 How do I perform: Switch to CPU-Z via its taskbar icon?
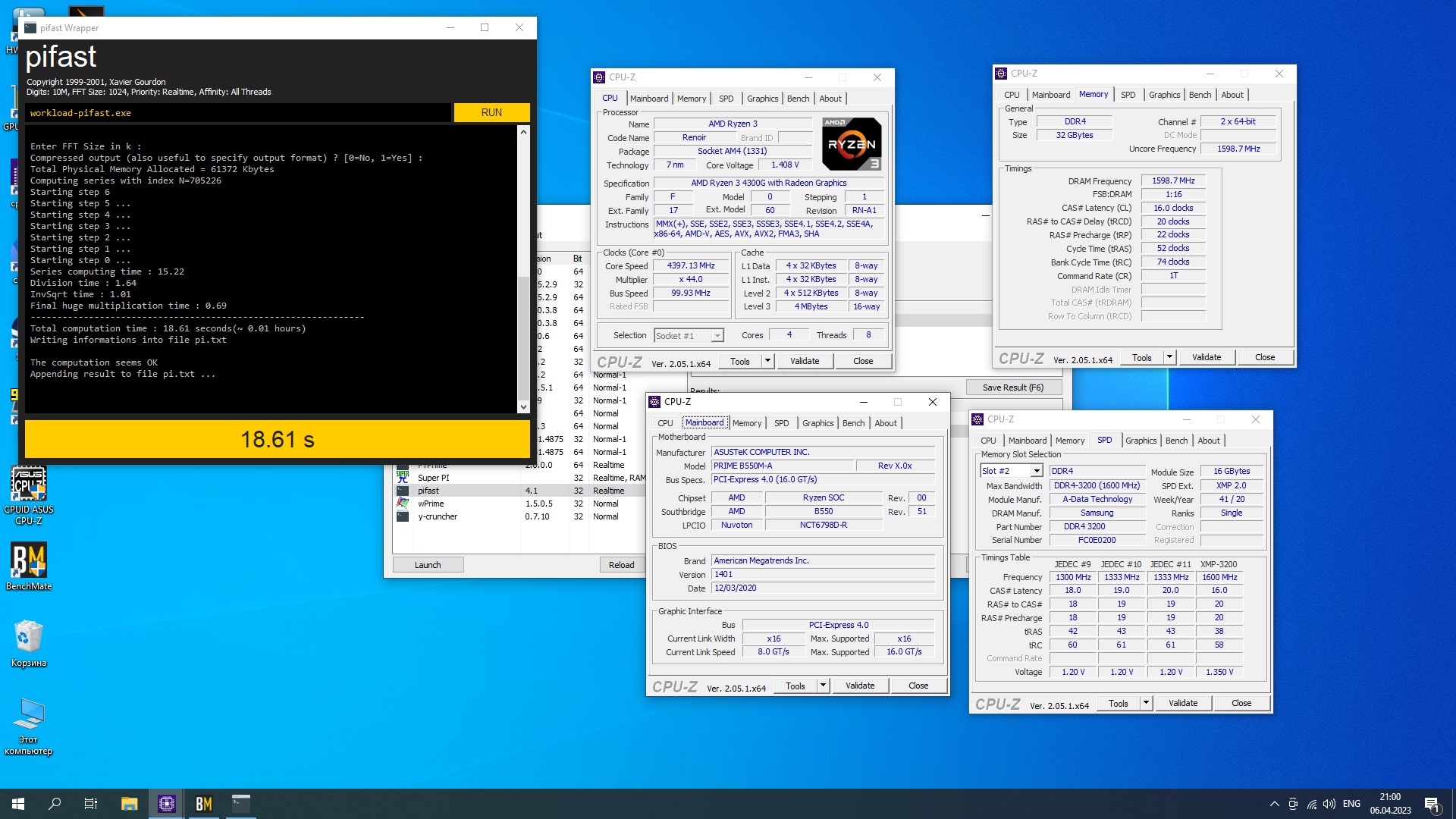point(167,804)
